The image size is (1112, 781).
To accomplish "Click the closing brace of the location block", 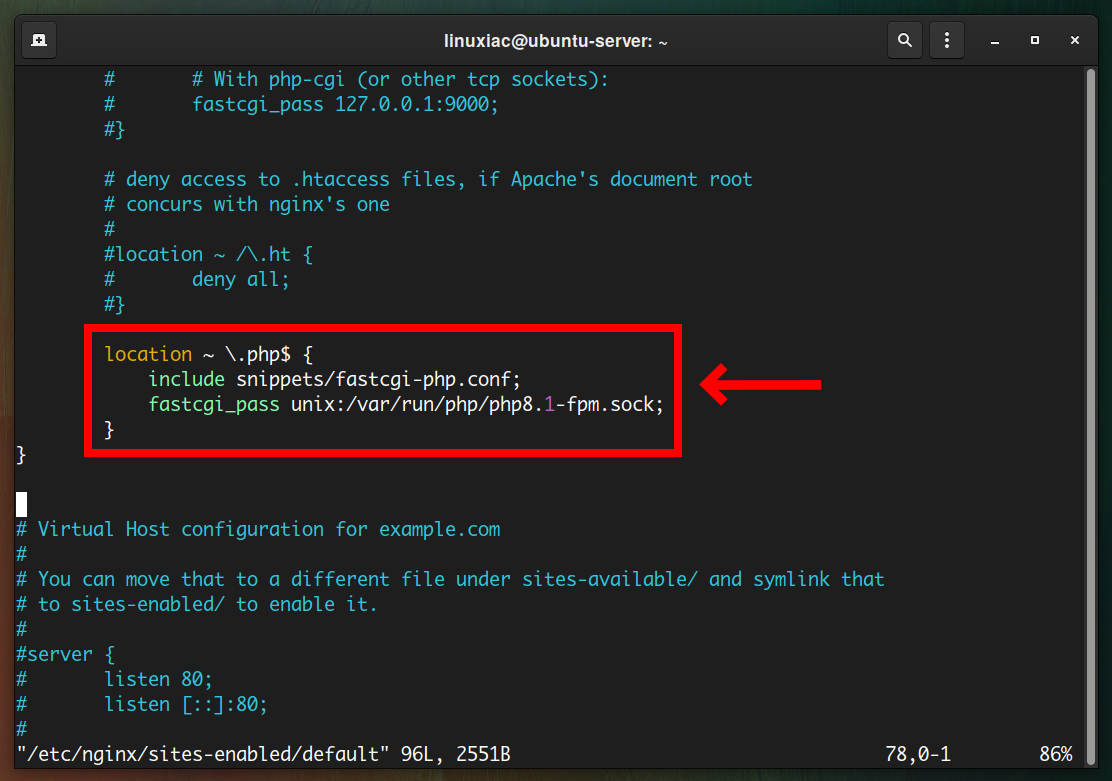I will (109, 430).
